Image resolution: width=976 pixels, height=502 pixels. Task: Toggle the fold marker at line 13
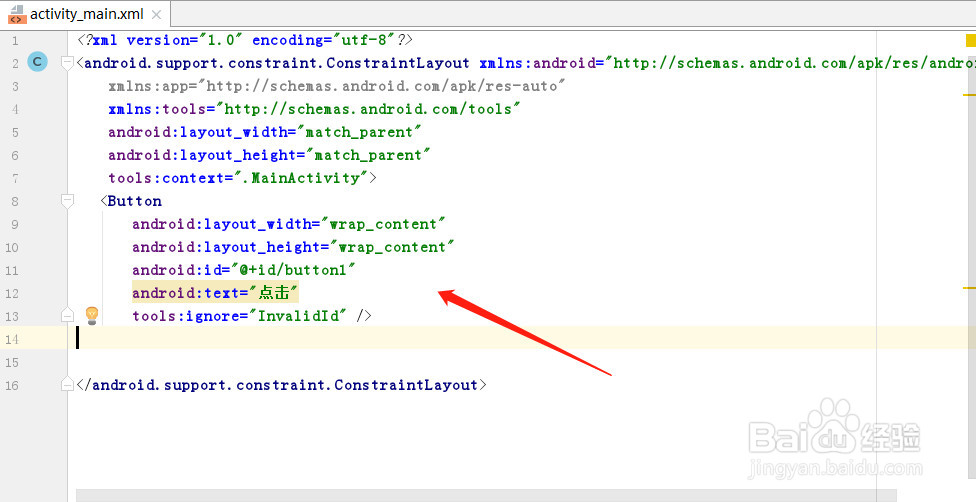tap(67, 316)
